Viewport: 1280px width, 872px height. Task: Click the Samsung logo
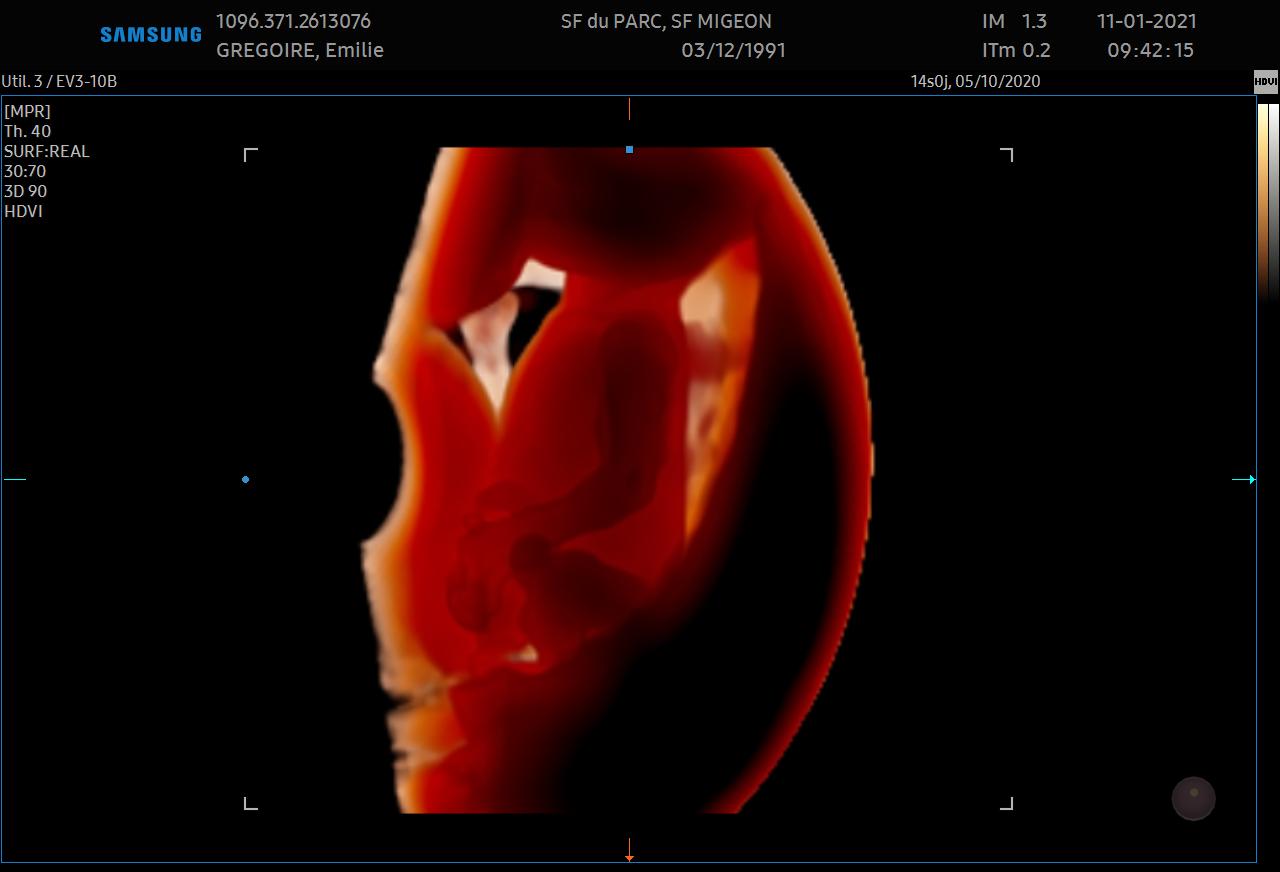coord(150,35)
